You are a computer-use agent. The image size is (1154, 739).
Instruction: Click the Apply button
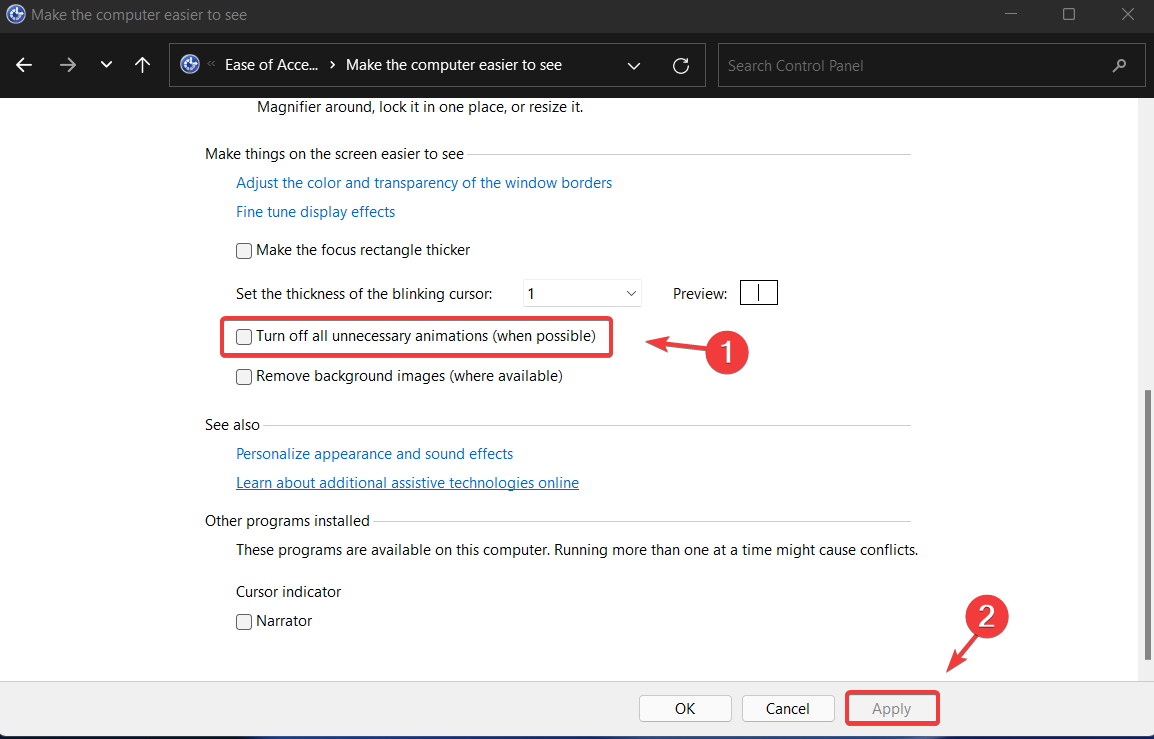[x=891, y=708]
